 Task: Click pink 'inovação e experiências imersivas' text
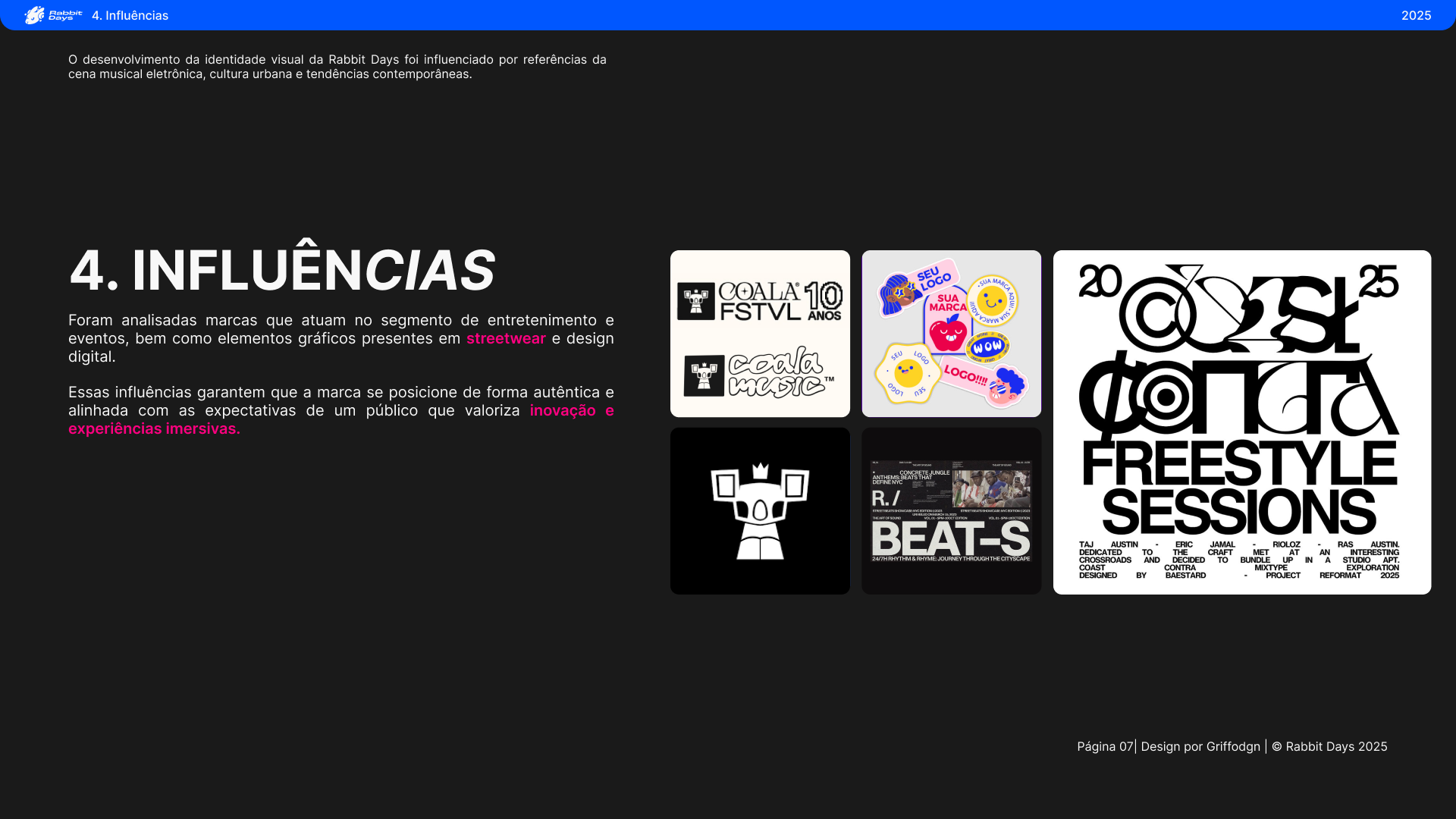click(x=341, y=419)
